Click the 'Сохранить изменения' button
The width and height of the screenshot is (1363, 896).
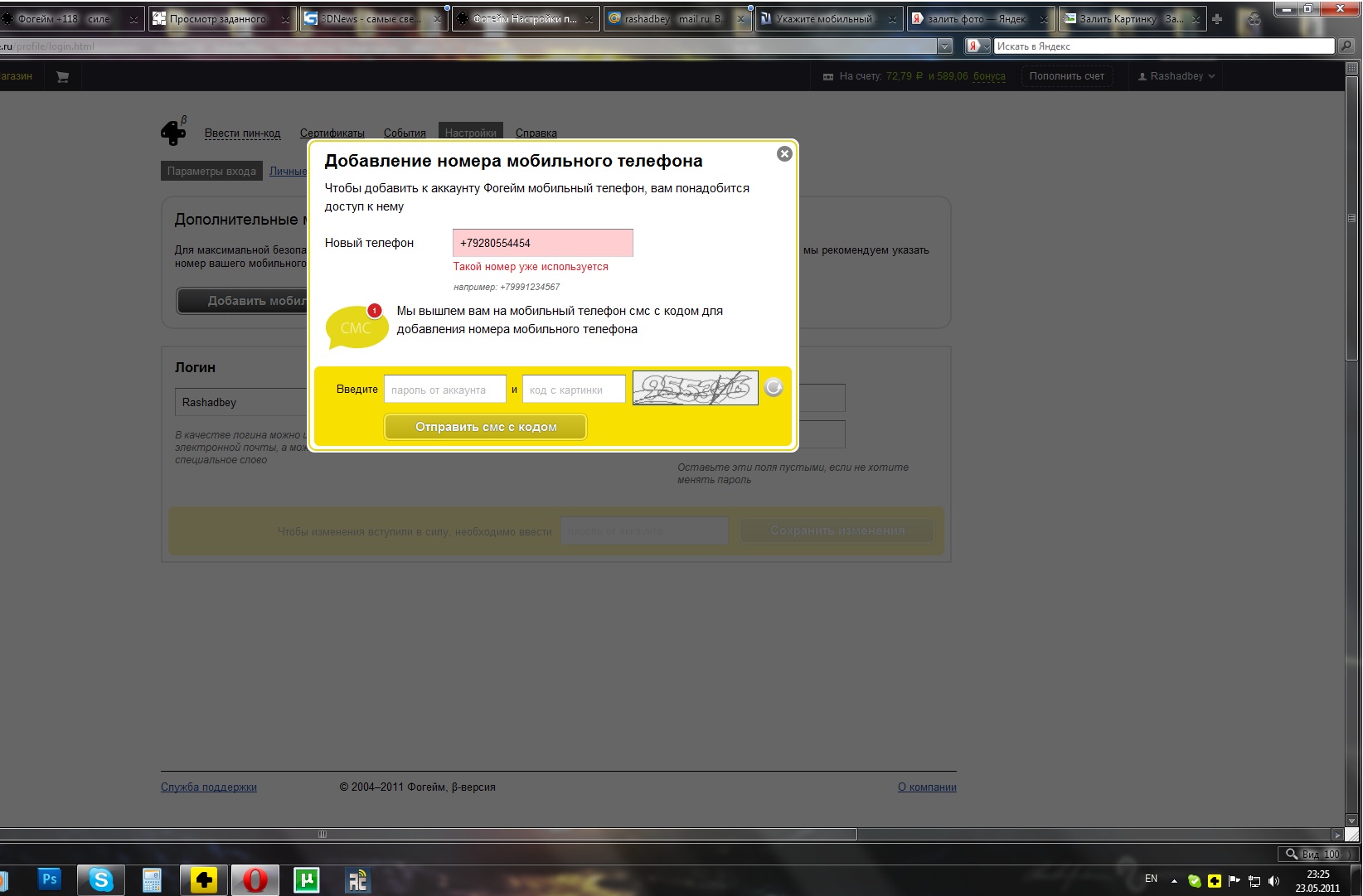point(837,530)
